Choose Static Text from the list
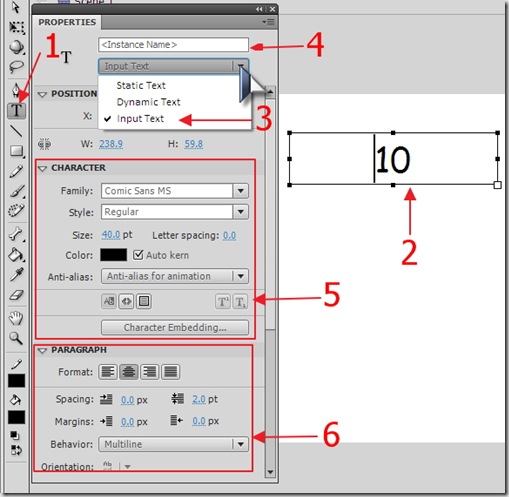 (x=141, y=86)
